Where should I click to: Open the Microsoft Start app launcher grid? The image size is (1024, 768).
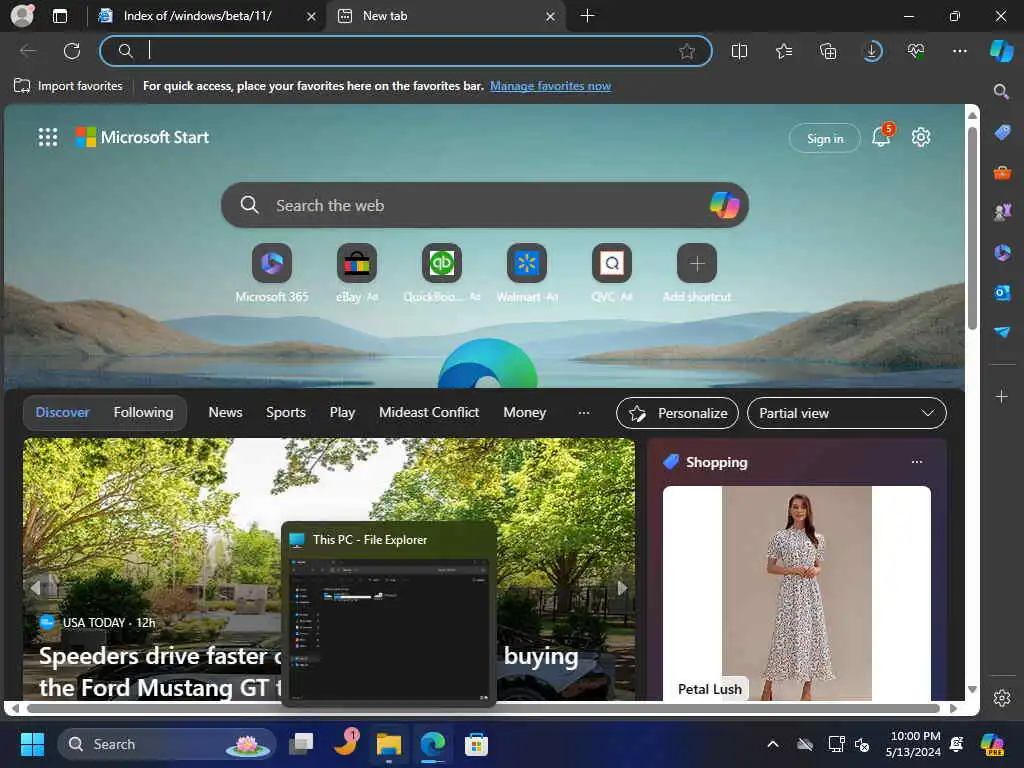(x=48, y=137)
